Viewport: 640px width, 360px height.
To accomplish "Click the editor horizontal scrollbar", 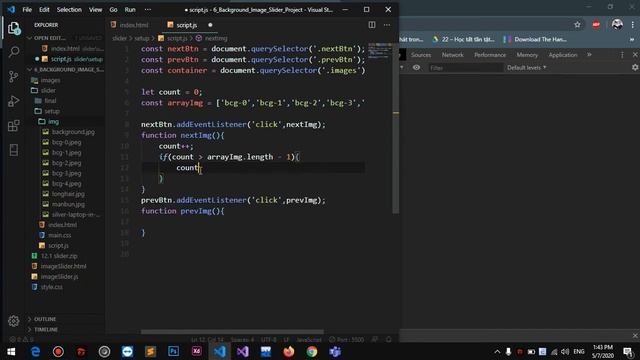I will coord(232,332).
